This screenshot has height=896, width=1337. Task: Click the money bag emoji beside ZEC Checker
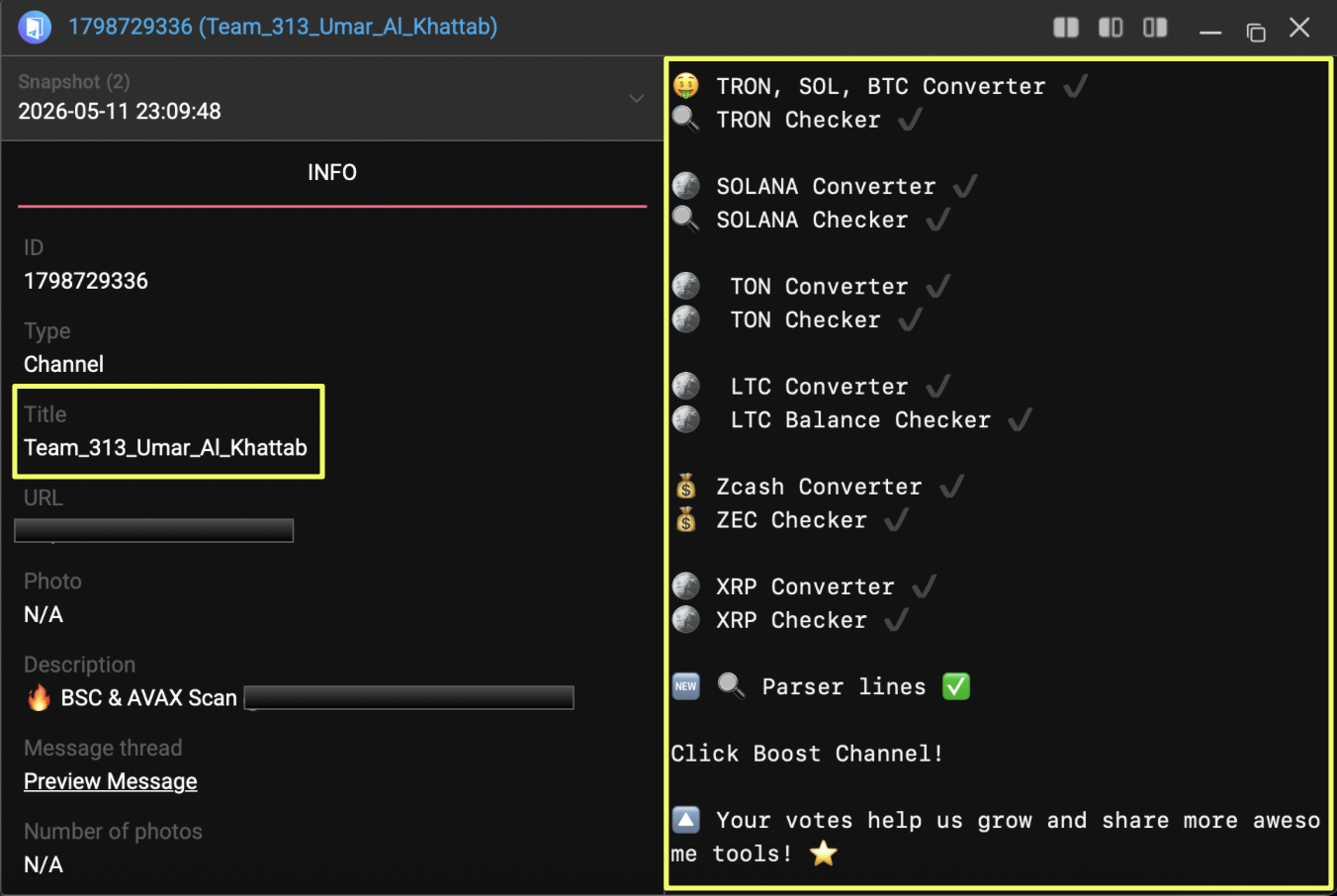685,519
